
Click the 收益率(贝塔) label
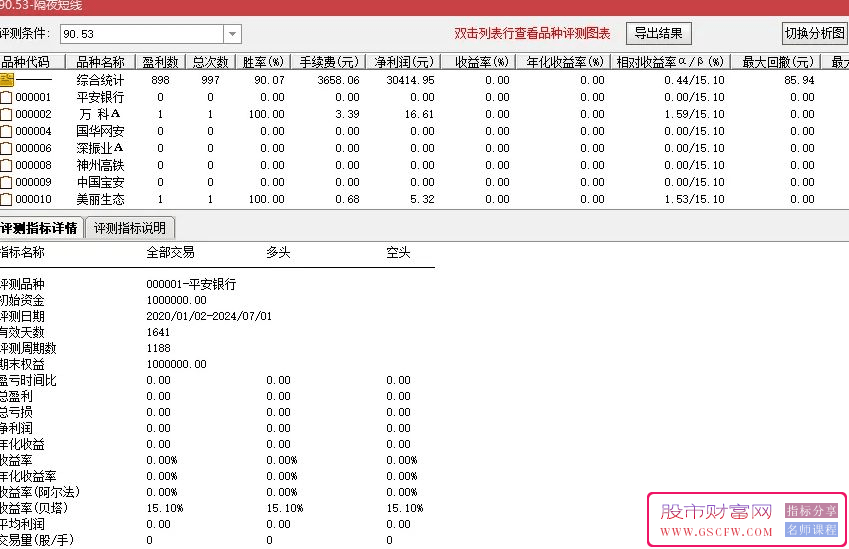coord(34,508)
